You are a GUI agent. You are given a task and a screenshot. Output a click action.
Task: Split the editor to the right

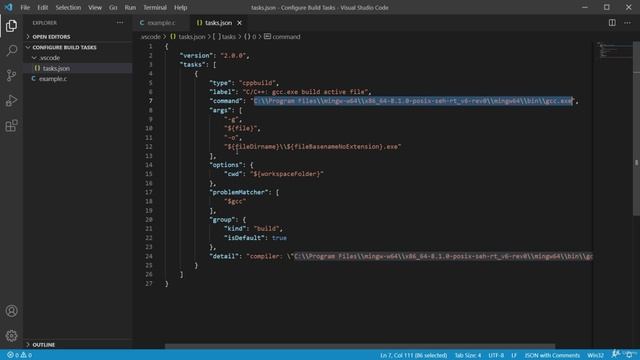tap(612, 23)
